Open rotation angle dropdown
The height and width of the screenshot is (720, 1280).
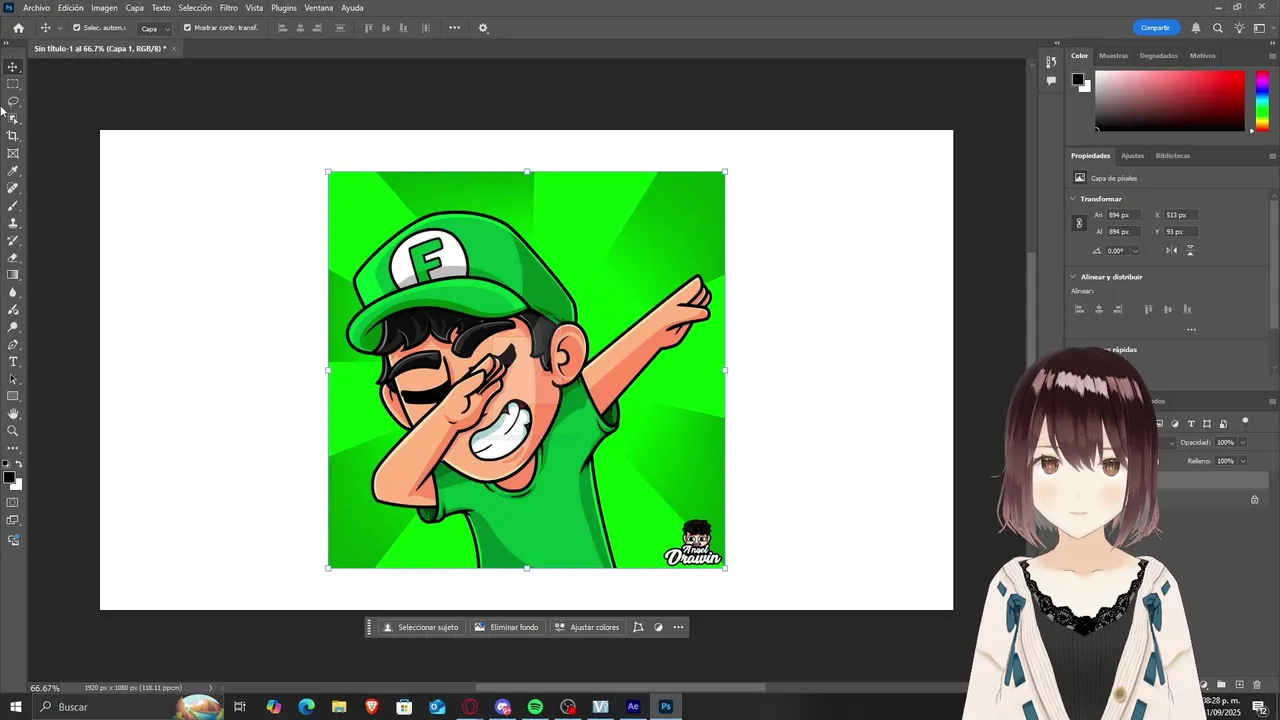(1135, 251)
